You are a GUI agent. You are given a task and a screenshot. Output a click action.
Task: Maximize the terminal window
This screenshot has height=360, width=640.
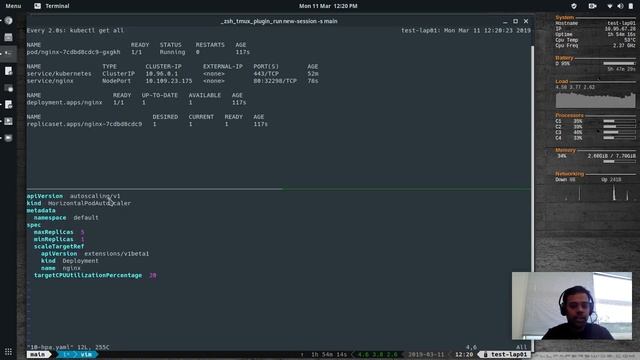pyautogui.click(x=516, y=21)
